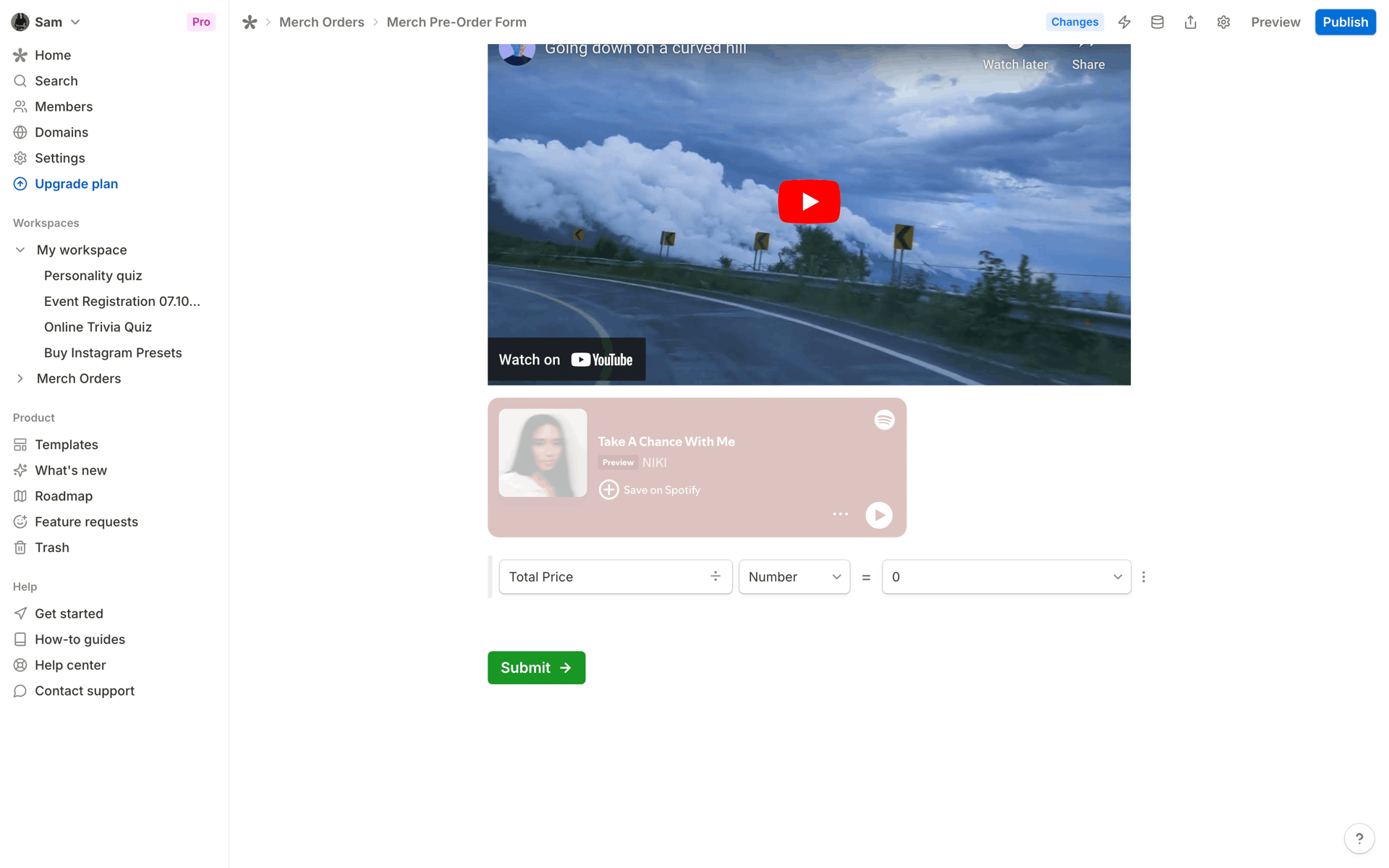Click Merch Pre-Order Form breadcrumb

(x=456, y=22)
